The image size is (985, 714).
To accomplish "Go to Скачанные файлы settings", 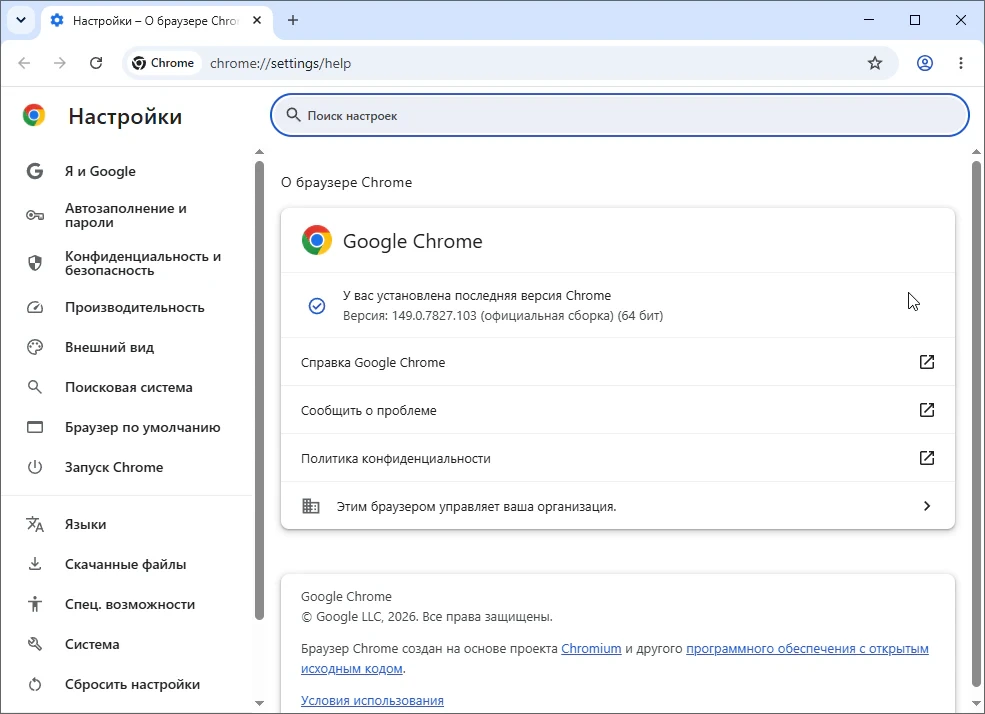I will click(x=129, y=565).
